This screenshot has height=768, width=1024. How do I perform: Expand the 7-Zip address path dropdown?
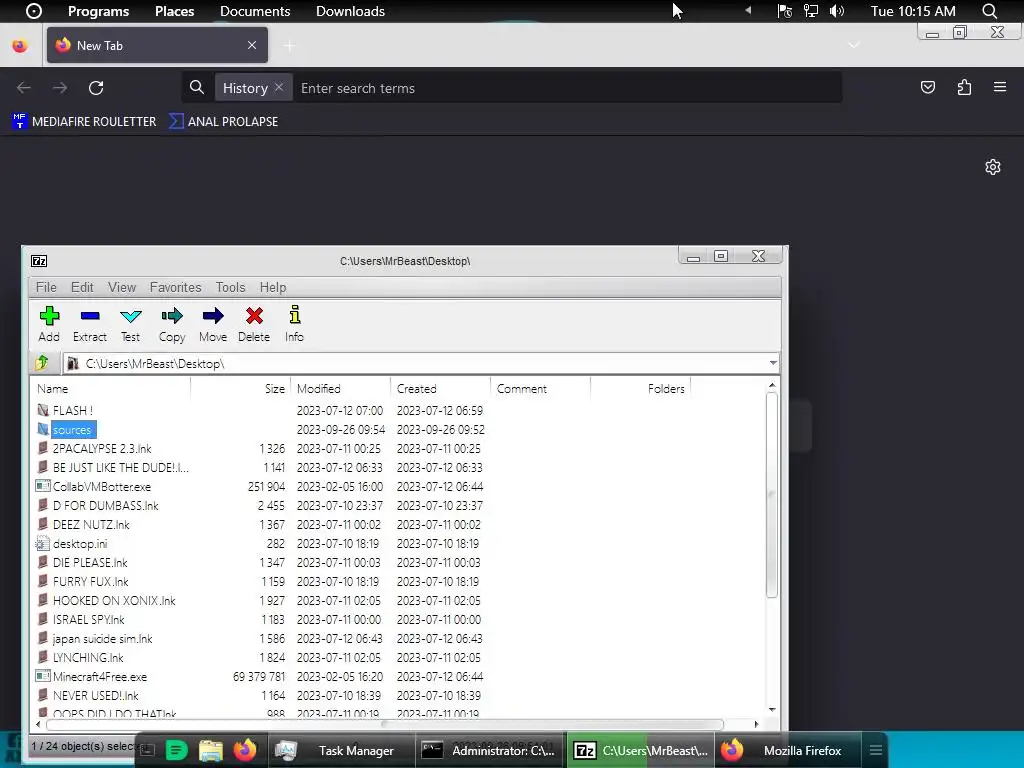(773, 363)
